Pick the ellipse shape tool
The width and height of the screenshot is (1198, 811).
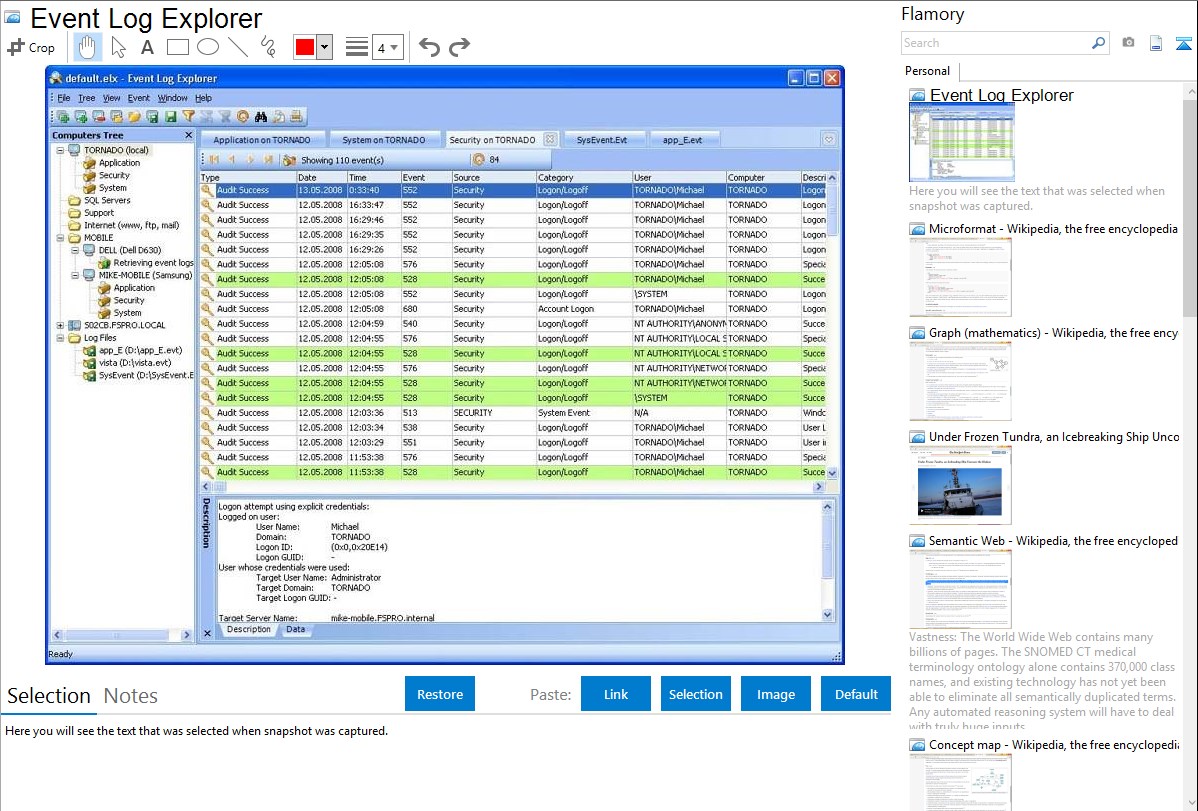tap(208, 47)
